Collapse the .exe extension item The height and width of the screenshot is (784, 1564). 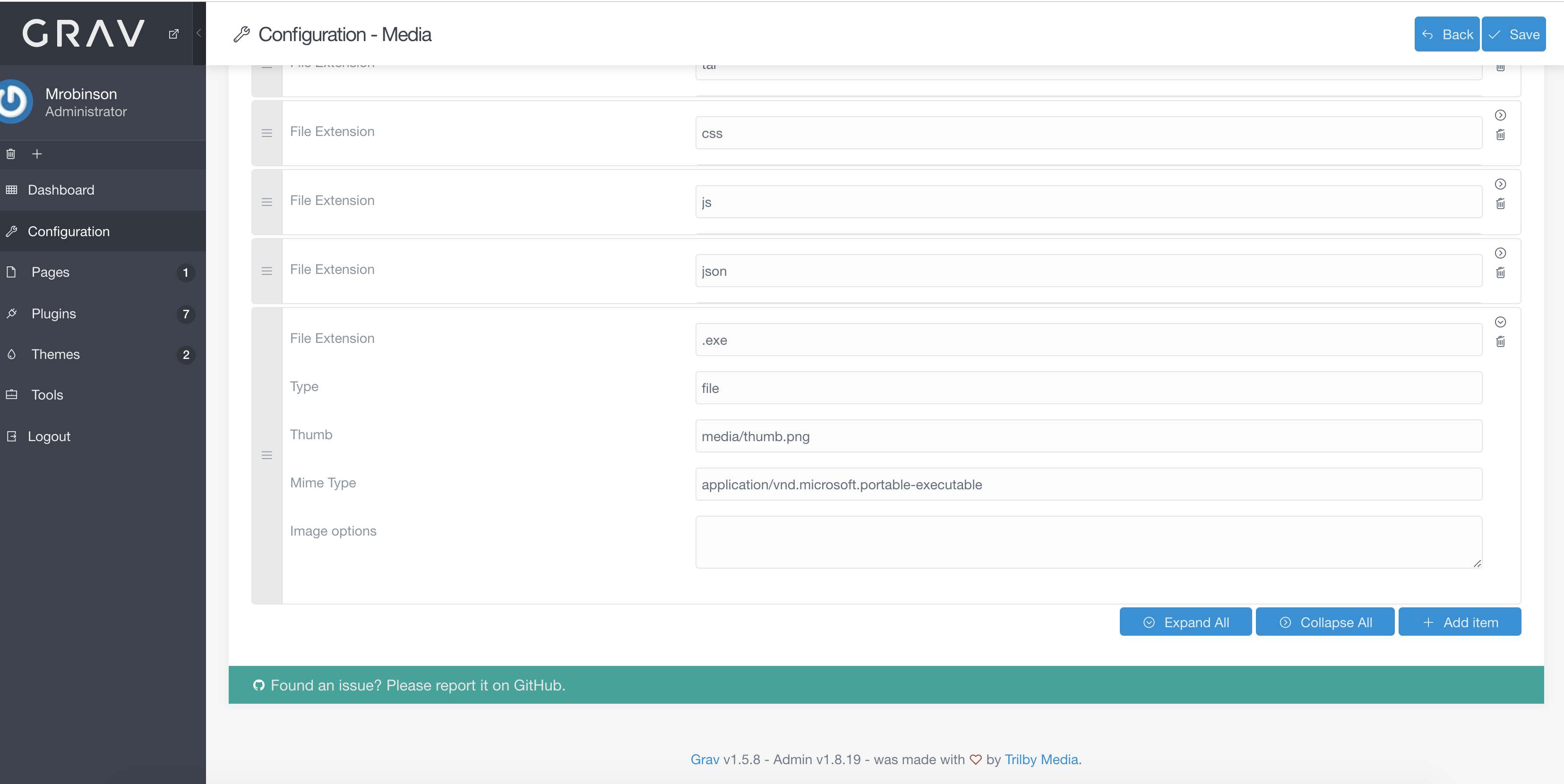1500,322
